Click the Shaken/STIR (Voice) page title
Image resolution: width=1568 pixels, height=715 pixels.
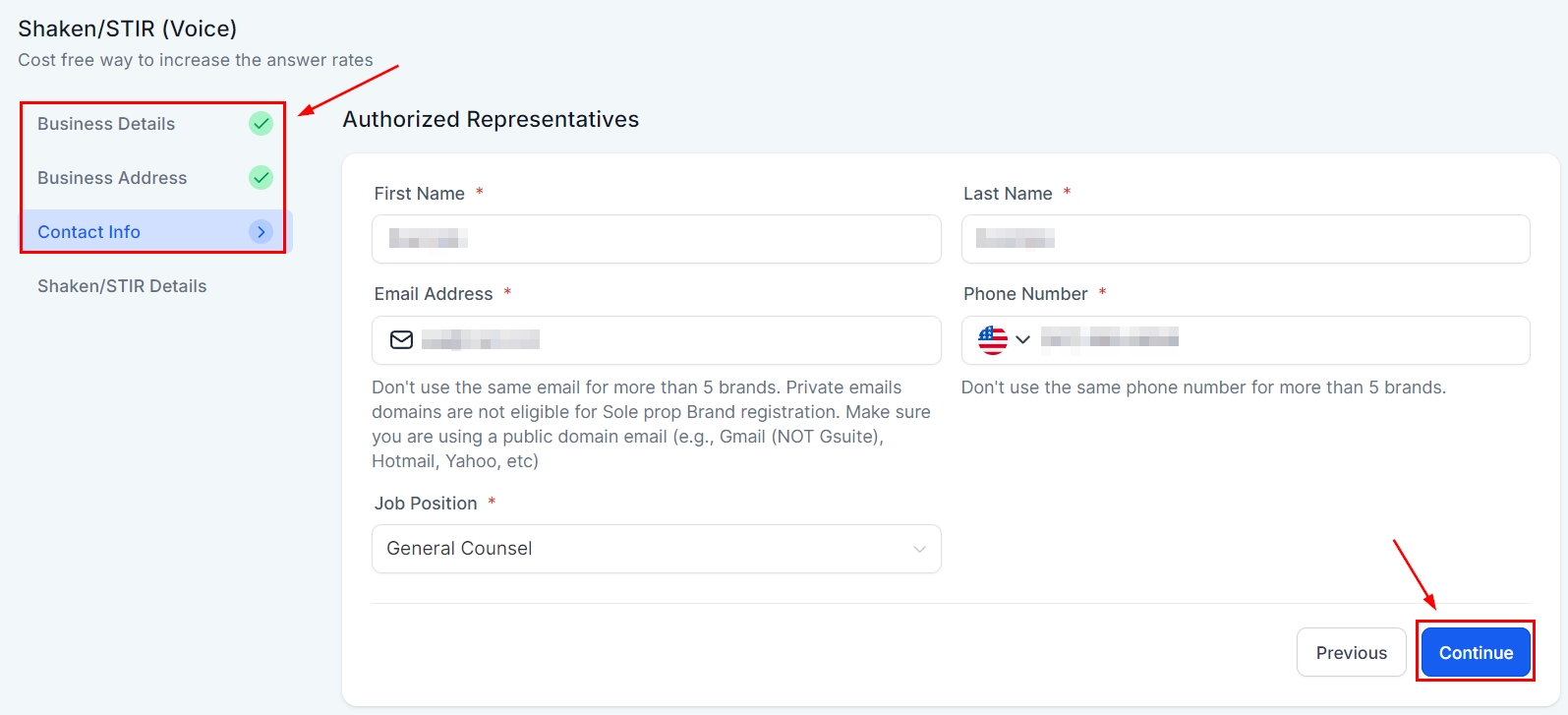pos(128,29)
